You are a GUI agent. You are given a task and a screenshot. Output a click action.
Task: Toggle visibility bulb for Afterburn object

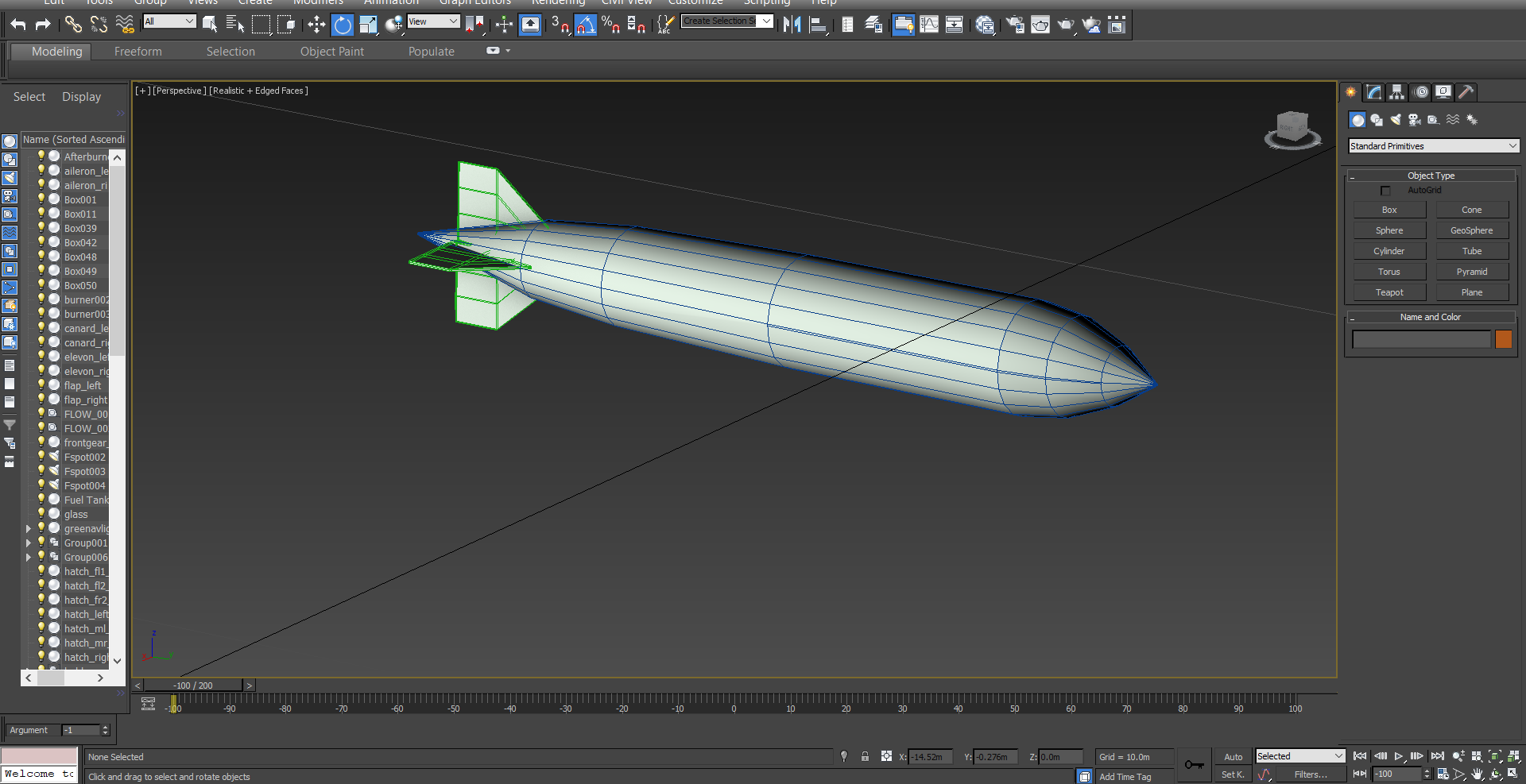41,156
